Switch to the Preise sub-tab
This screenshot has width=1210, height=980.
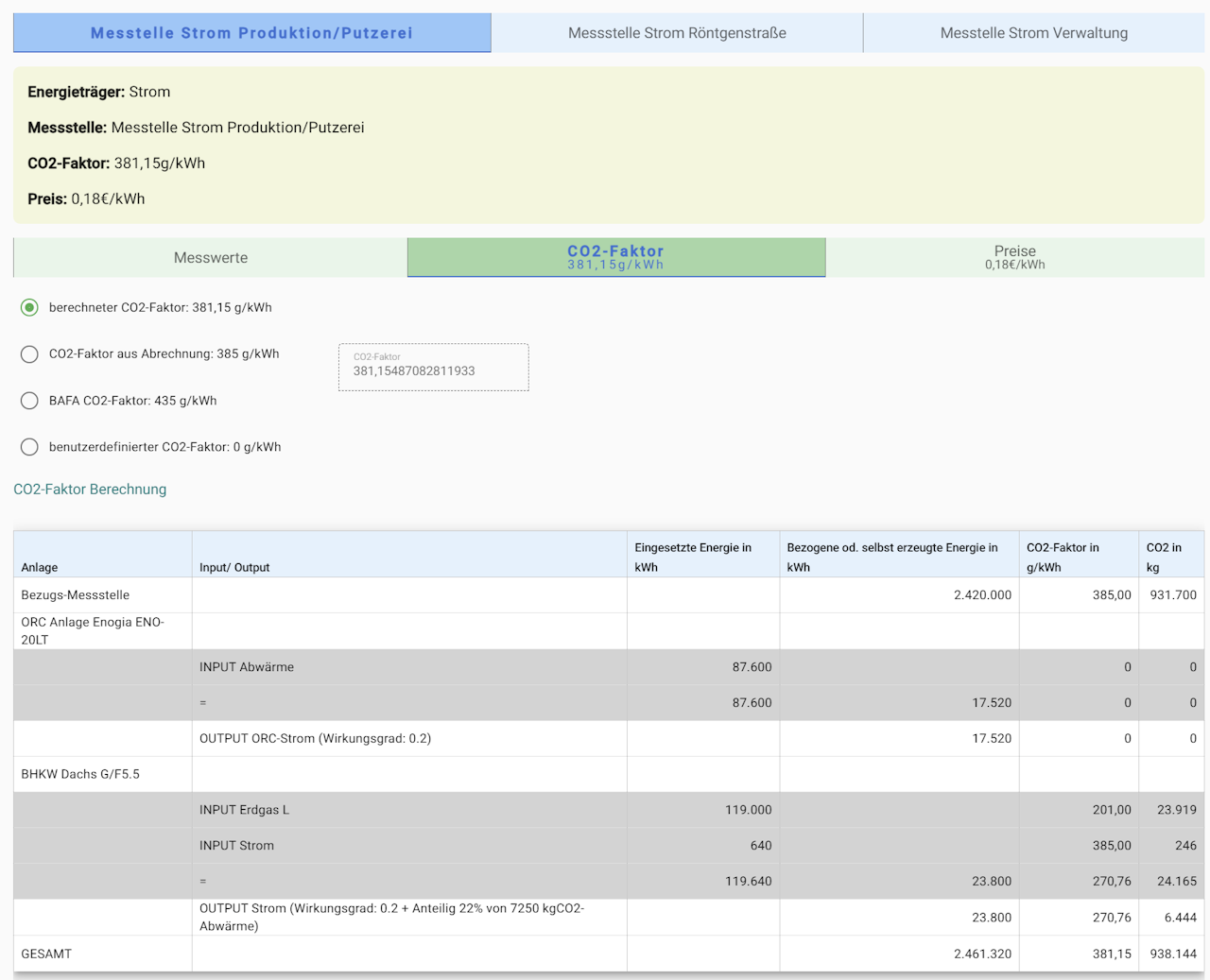(1014, 257)
